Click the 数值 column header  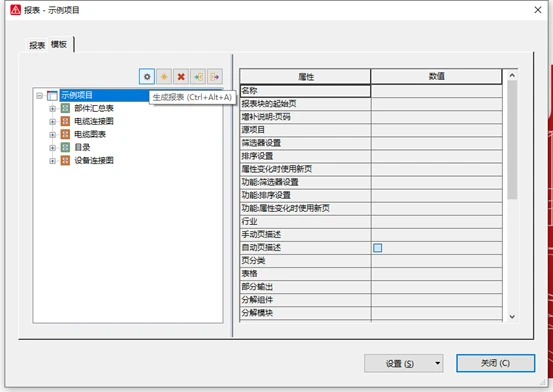pyautogui.click(x=436, y=76)
